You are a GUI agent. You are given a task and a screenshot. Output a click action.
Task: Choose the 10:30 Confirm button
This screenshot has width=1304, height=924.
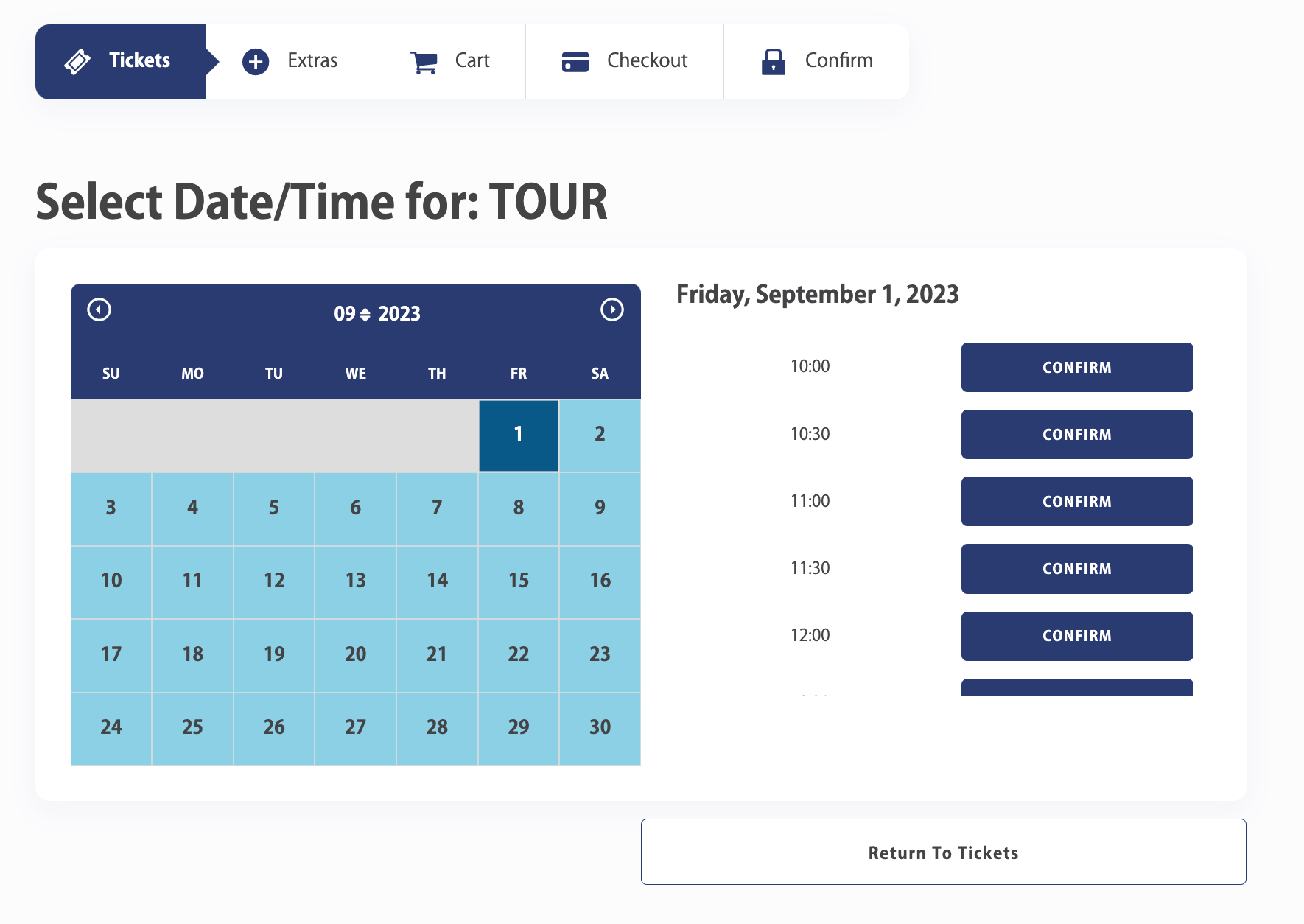(1076, 434)
